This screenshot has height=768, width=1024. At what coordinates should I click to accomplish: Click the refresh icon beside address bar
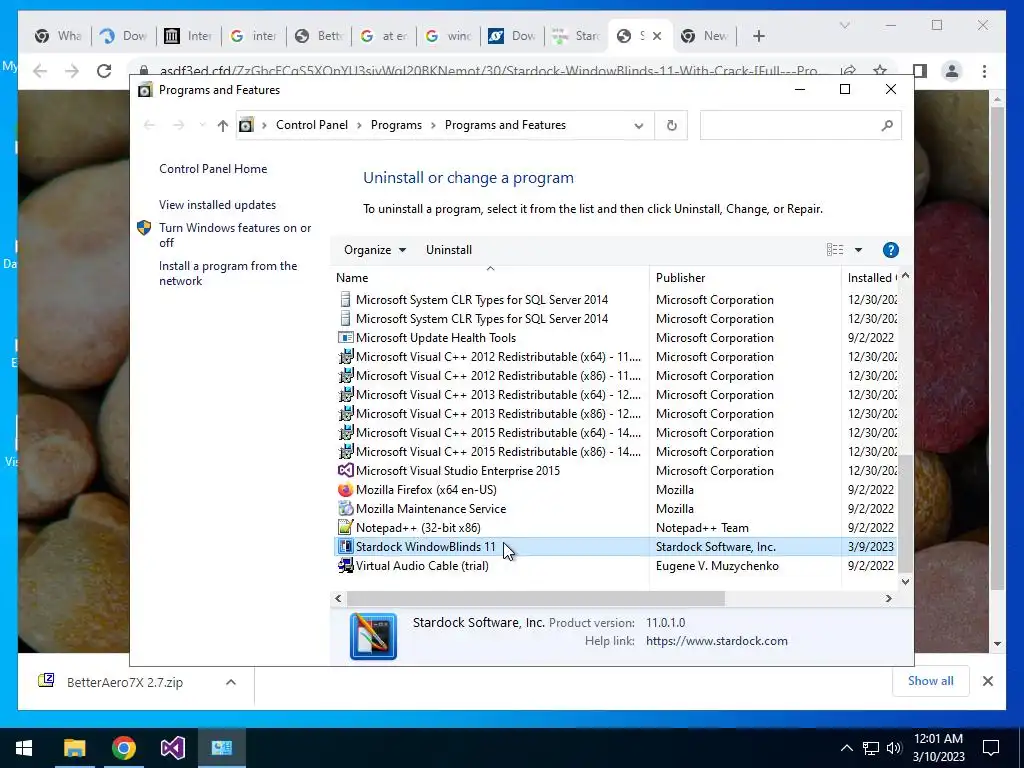tap(671, 125)
